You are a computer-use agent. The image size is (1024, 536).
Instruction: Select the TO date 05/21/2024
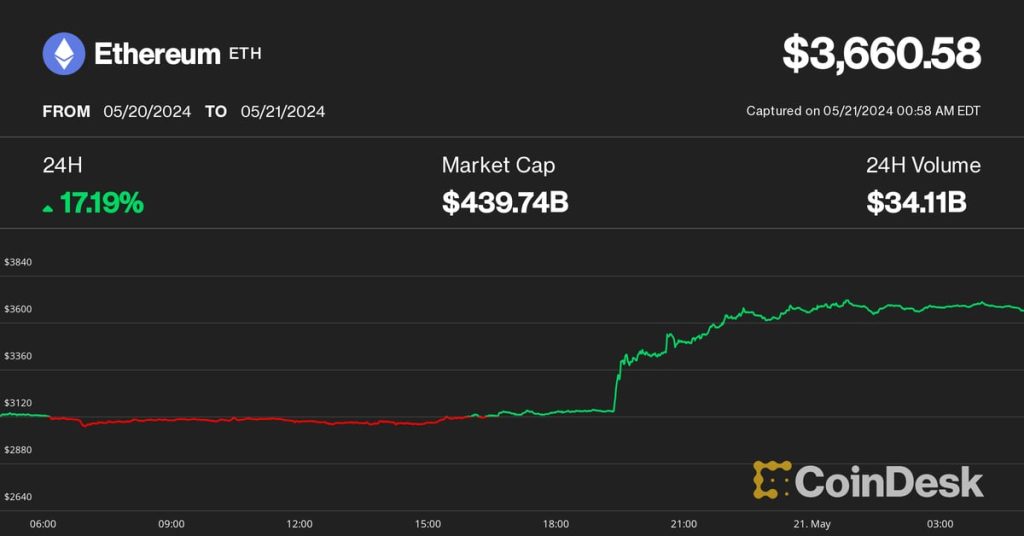(x=283, y=112)
